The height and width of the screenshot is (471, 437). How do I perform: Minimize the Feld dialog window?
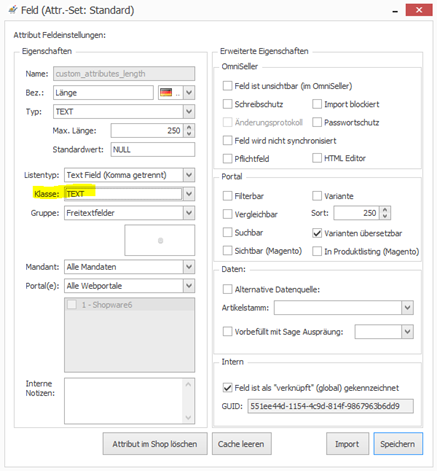[395, 11]
